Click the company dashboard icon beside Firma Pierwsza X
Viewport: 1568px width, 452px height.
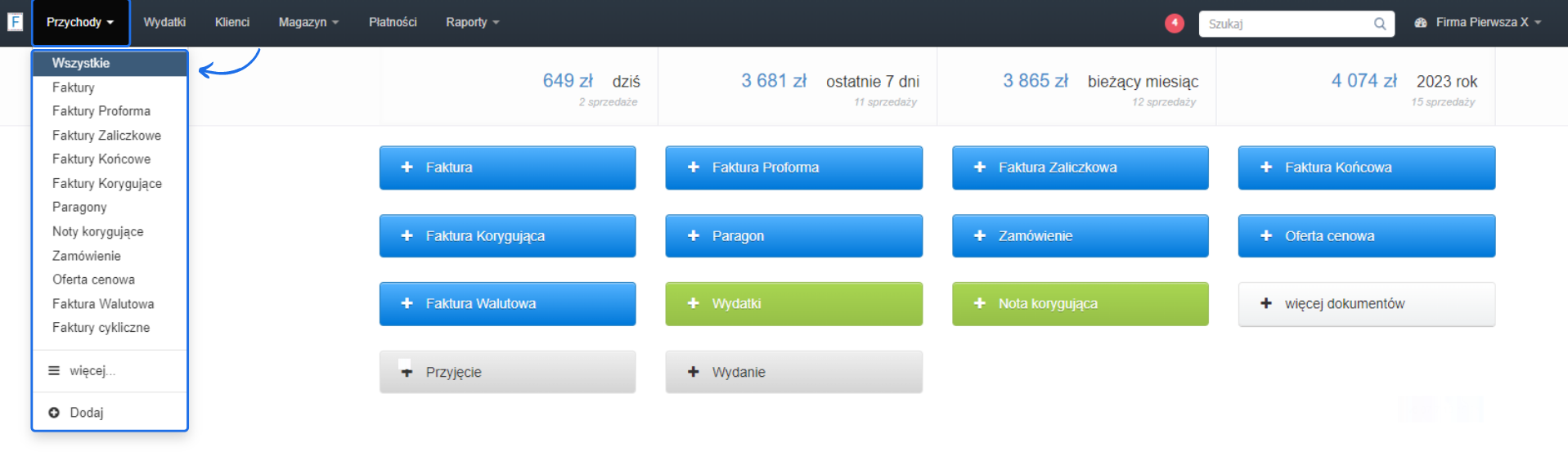tap(1421, 23)
